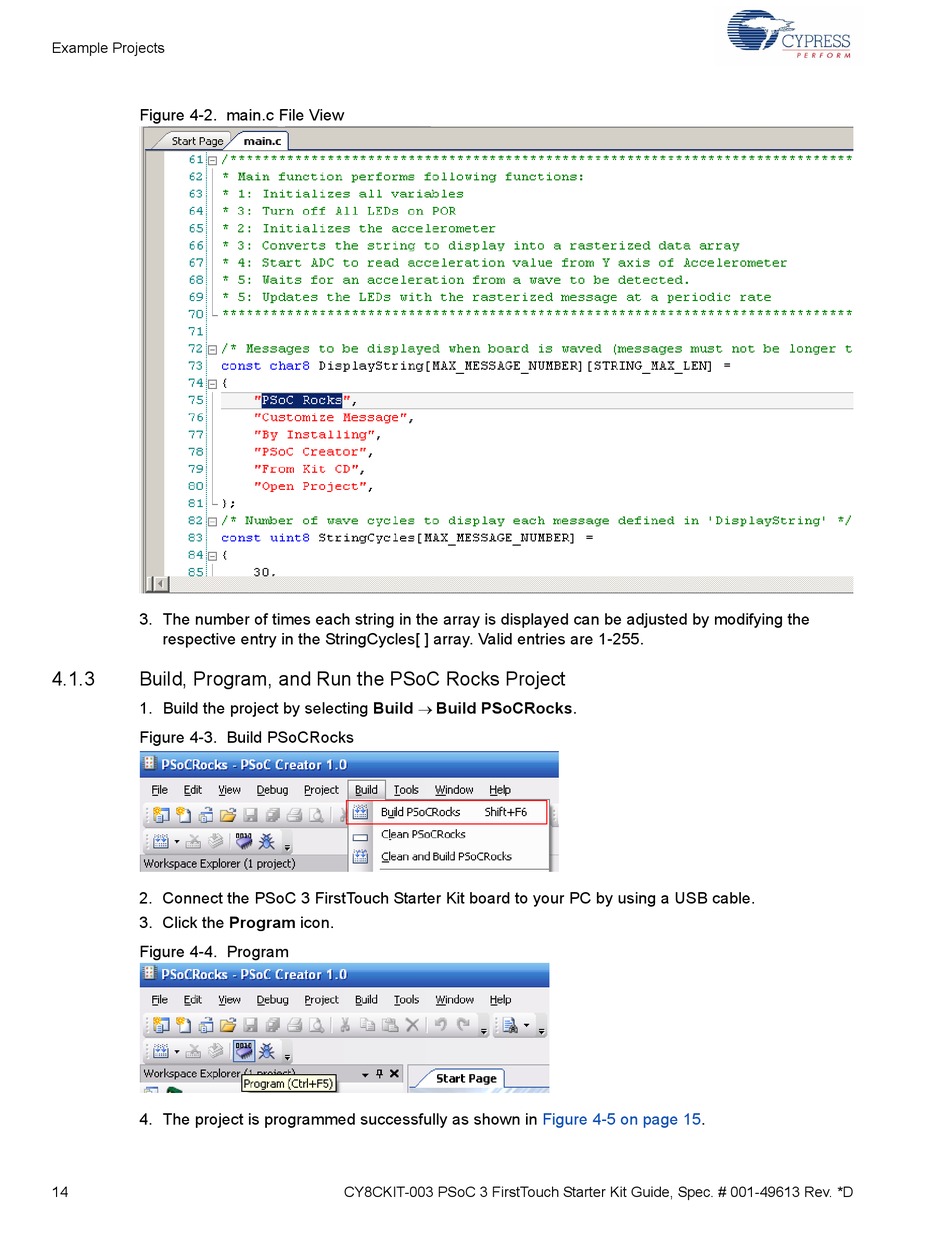
Task: Click the "By Installing" string on line 77
Action: tap(316, 435)
